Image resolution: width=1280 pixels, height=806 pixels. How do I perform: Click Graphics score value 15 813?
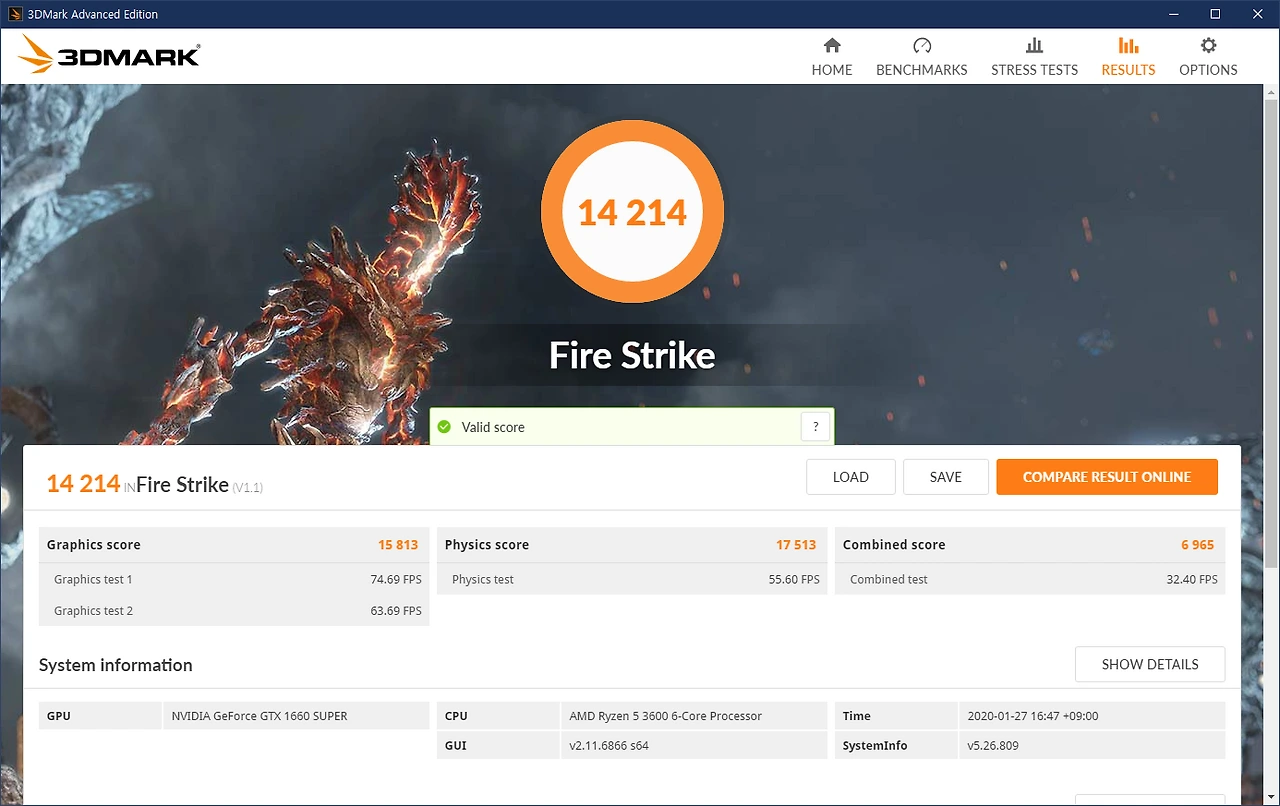(398, 545)
